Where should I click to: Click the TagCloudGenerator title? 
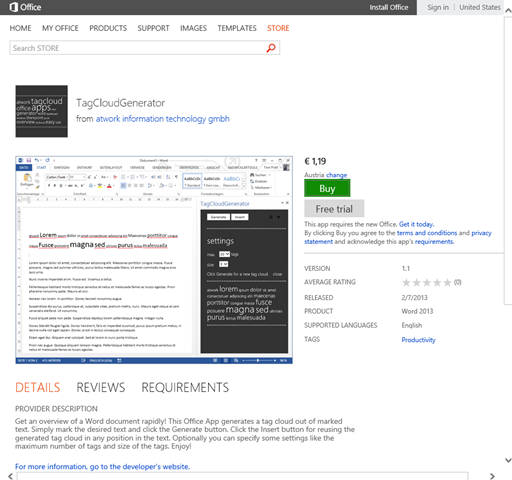coord(120,103)
